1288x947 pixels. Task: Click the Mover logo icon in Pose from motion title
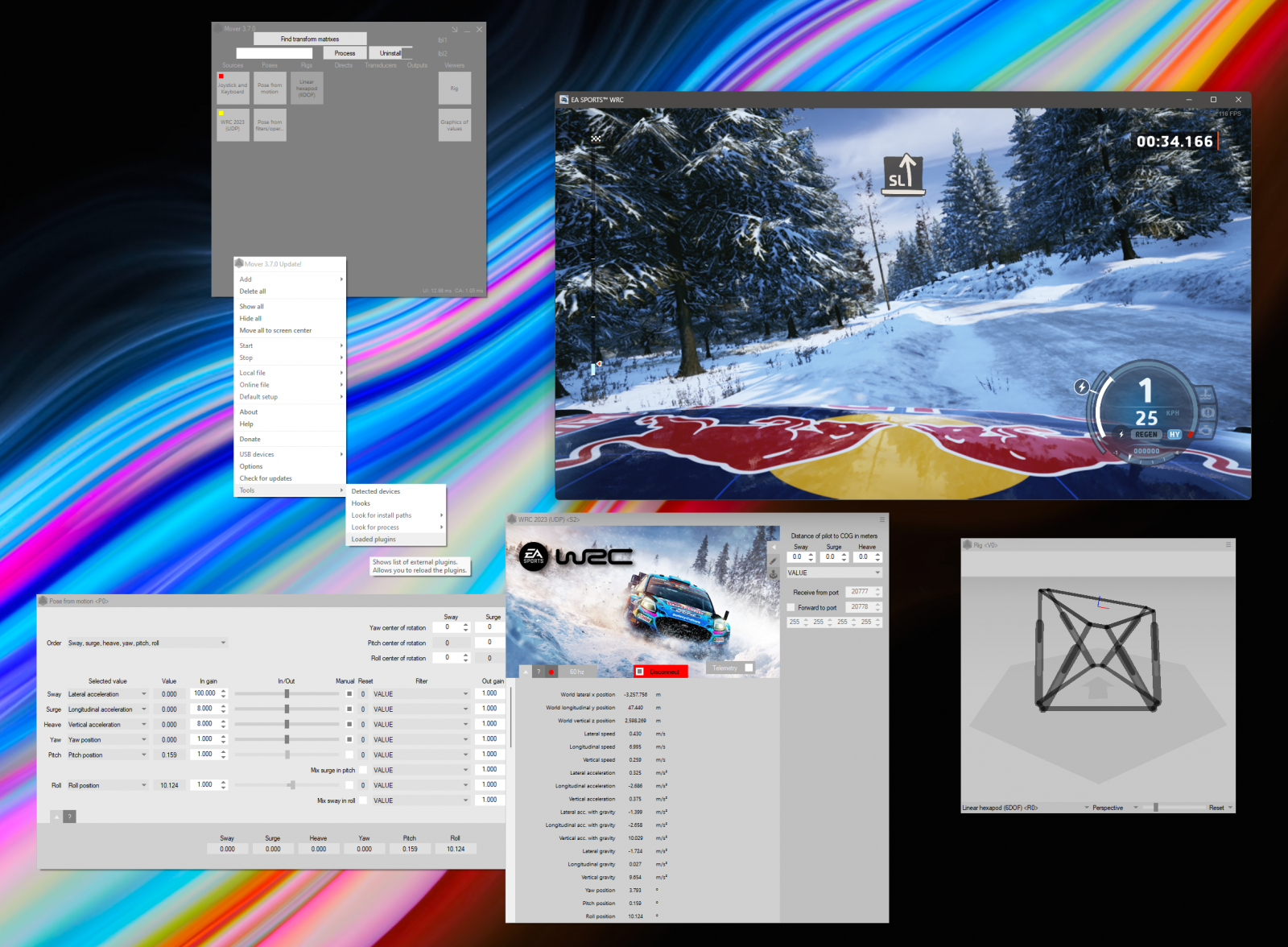(x=43, y=601)
